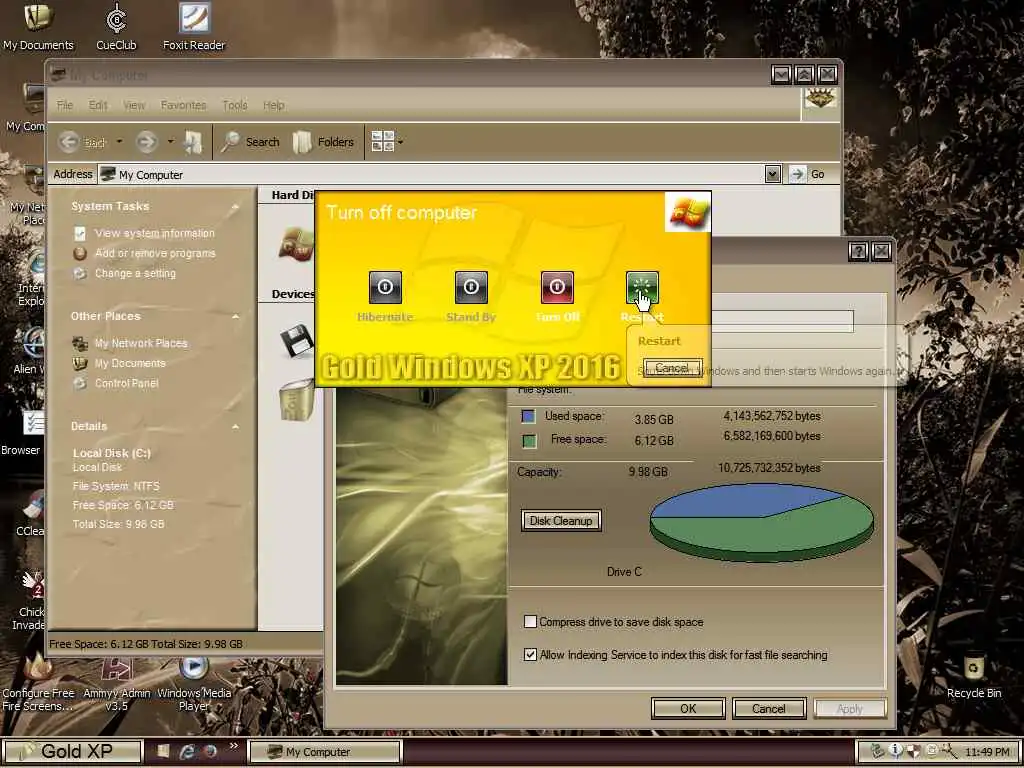Screen dimensions: 1024x768
Task: Click the clock showing 11:49 PM
Action: coord(987,752)
